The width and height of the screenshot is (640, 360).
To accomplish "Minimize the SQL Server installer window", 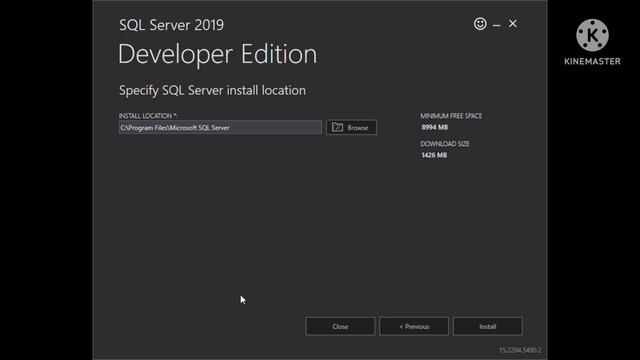I will point(496,25).
